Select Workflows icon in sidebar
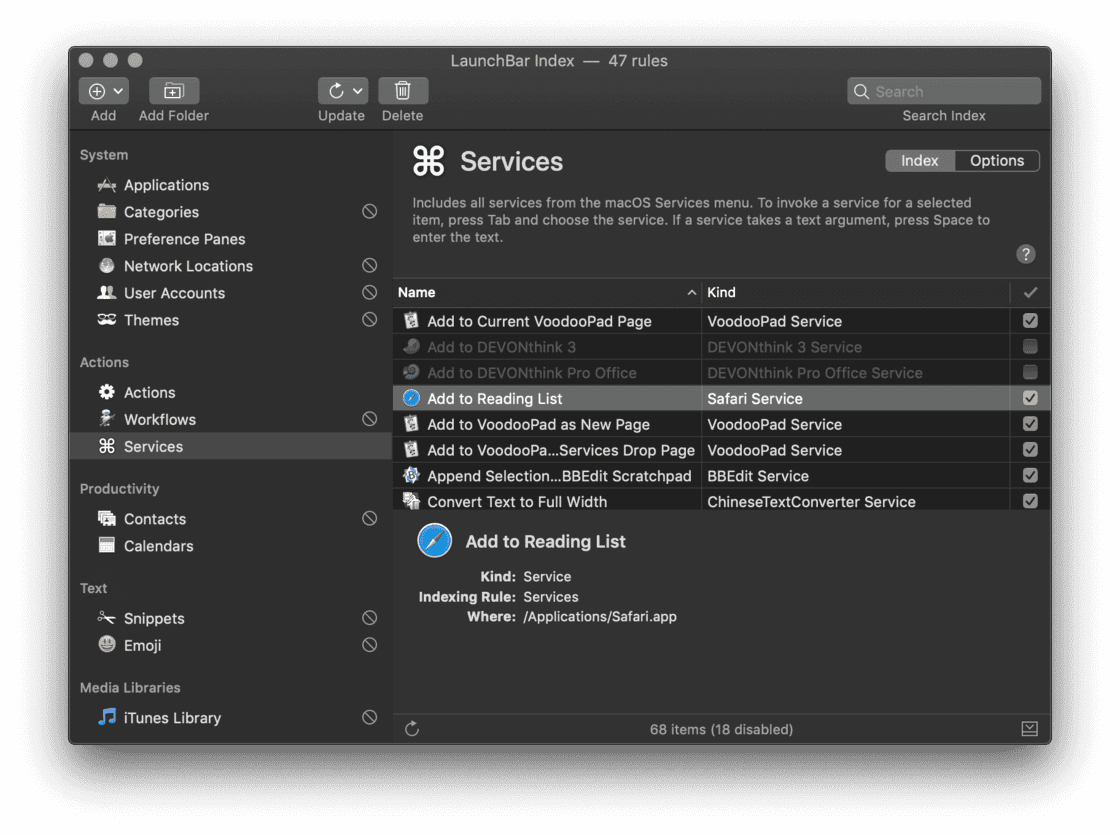The width and height of the screenshot is (1120, 835). 107,419
